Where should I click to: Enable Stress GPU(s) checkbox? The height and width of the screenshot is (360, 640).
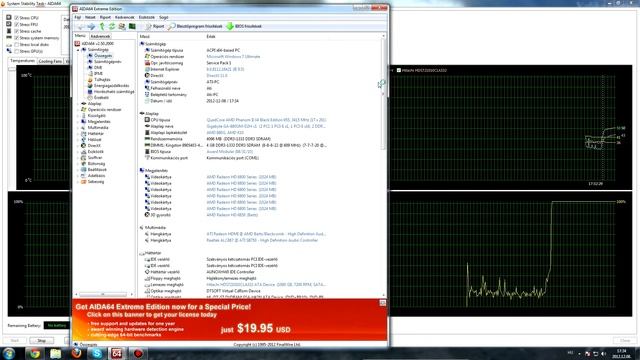(17, 51)
